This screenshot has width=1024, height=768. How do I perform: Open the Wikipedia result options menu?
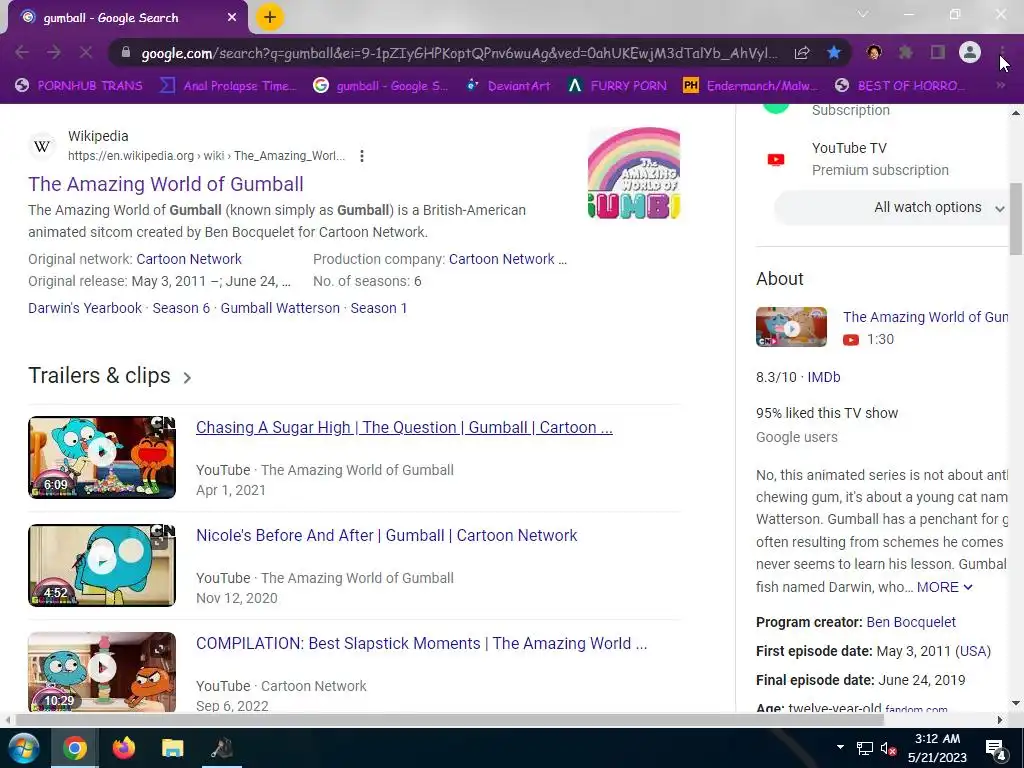[362, 156]
